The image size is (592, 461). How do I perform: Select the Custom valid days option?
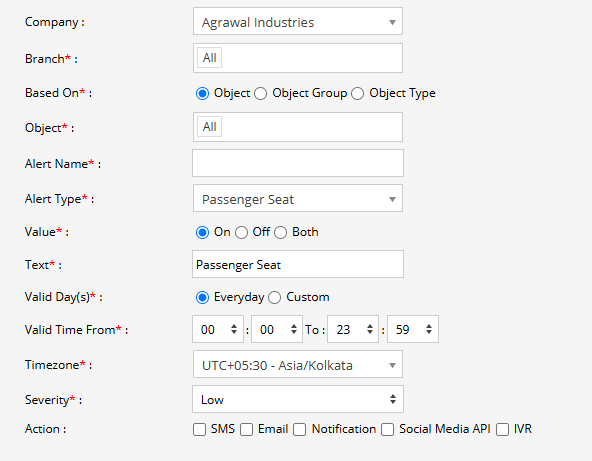click(x=274, y=298)
